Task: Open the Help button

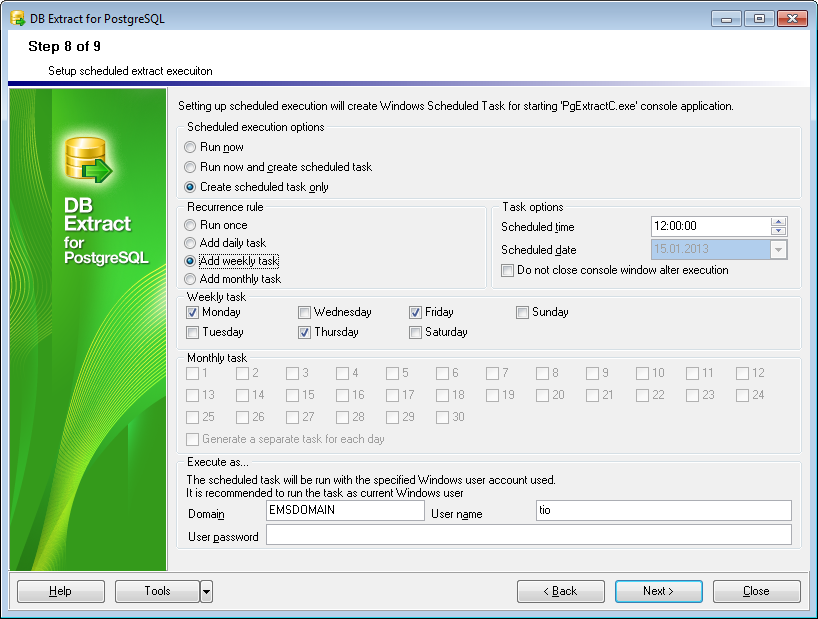Action: point(61,591)
